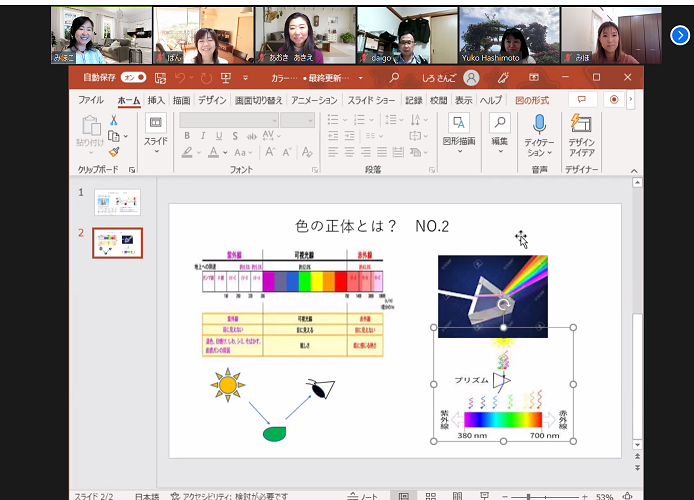This screenshot has height=500, width=694.
Task: Click the increase font size icon
Action: click(270, 152)
